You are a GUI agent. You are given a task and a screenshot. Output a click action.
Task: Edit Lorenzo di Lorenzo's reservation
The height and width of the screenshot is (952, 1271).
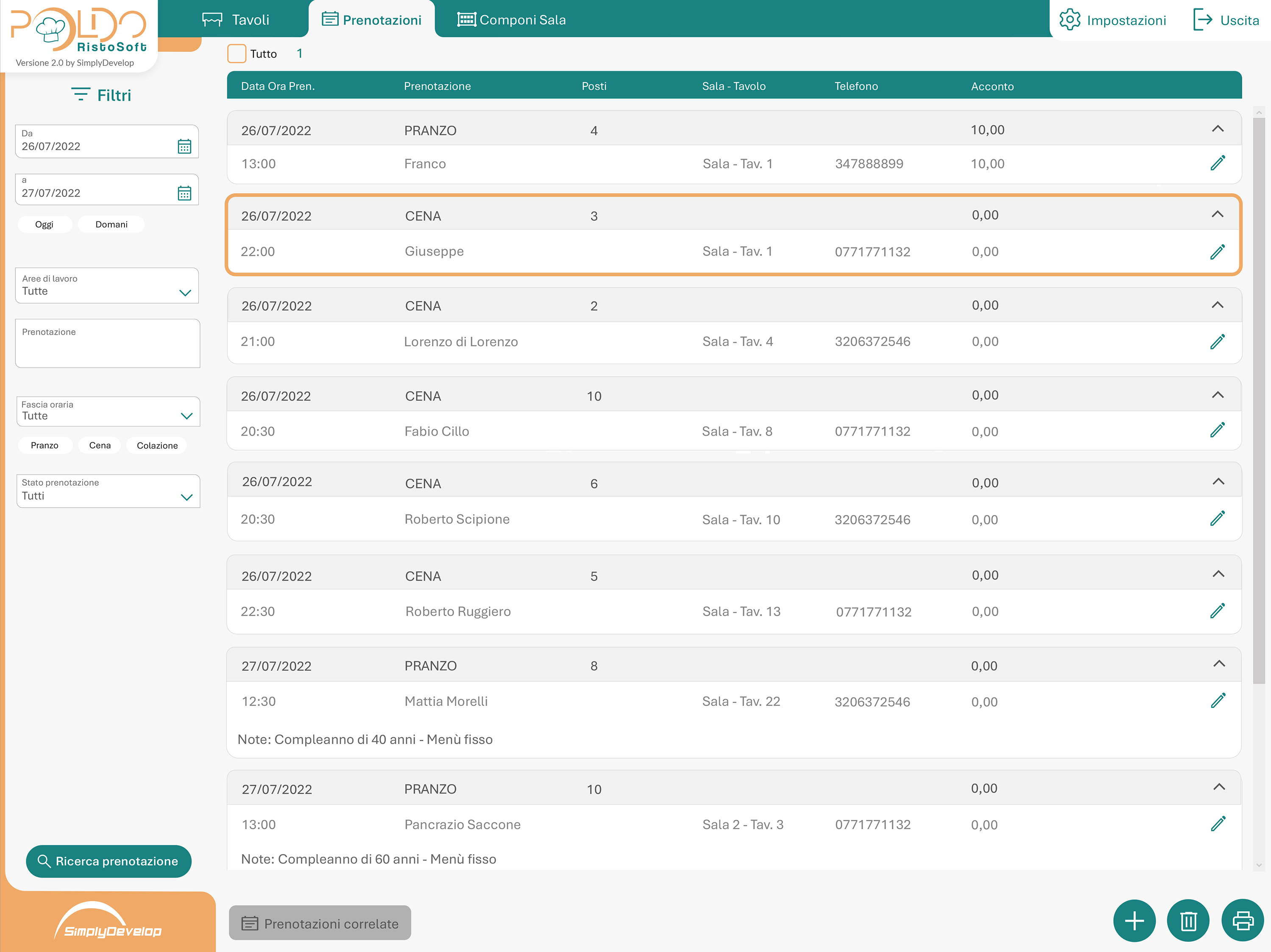click(1217, 342)
